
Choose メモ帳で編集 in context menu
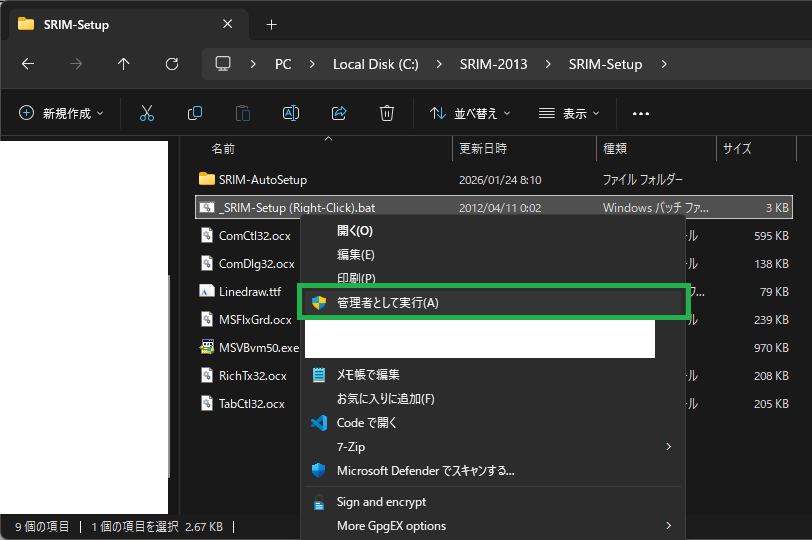point(368,375)
